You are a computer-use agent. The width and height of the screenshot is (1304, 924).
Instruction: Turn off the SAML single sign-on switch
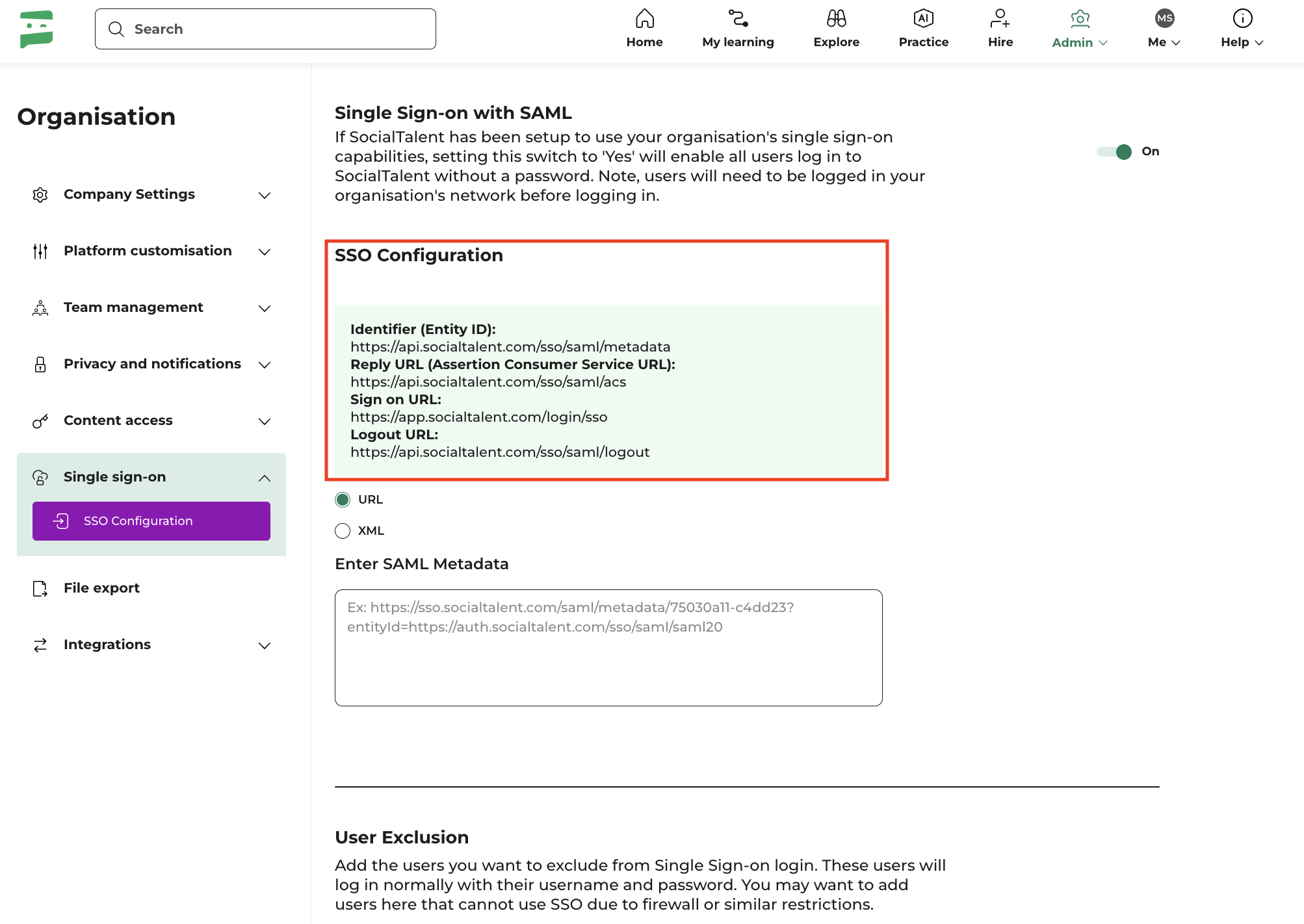[1114, 151]
